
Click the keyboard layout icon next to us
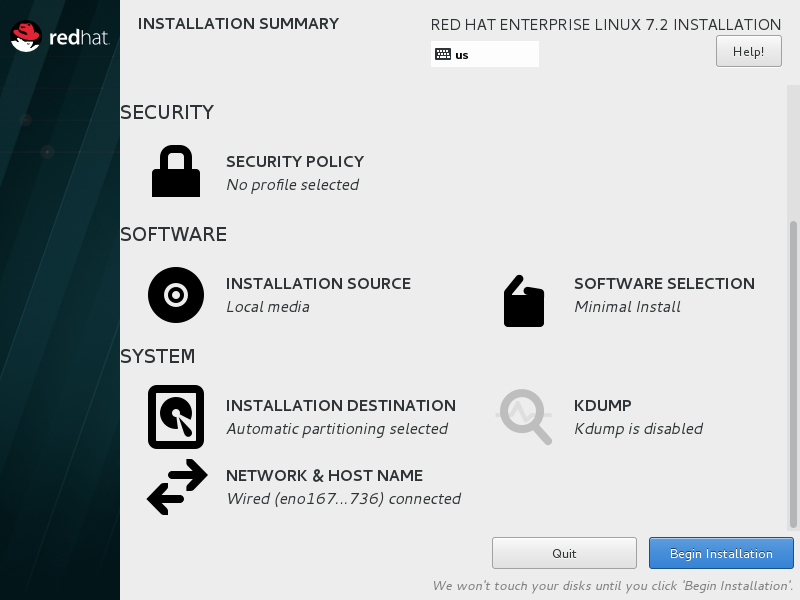(443, 54)
